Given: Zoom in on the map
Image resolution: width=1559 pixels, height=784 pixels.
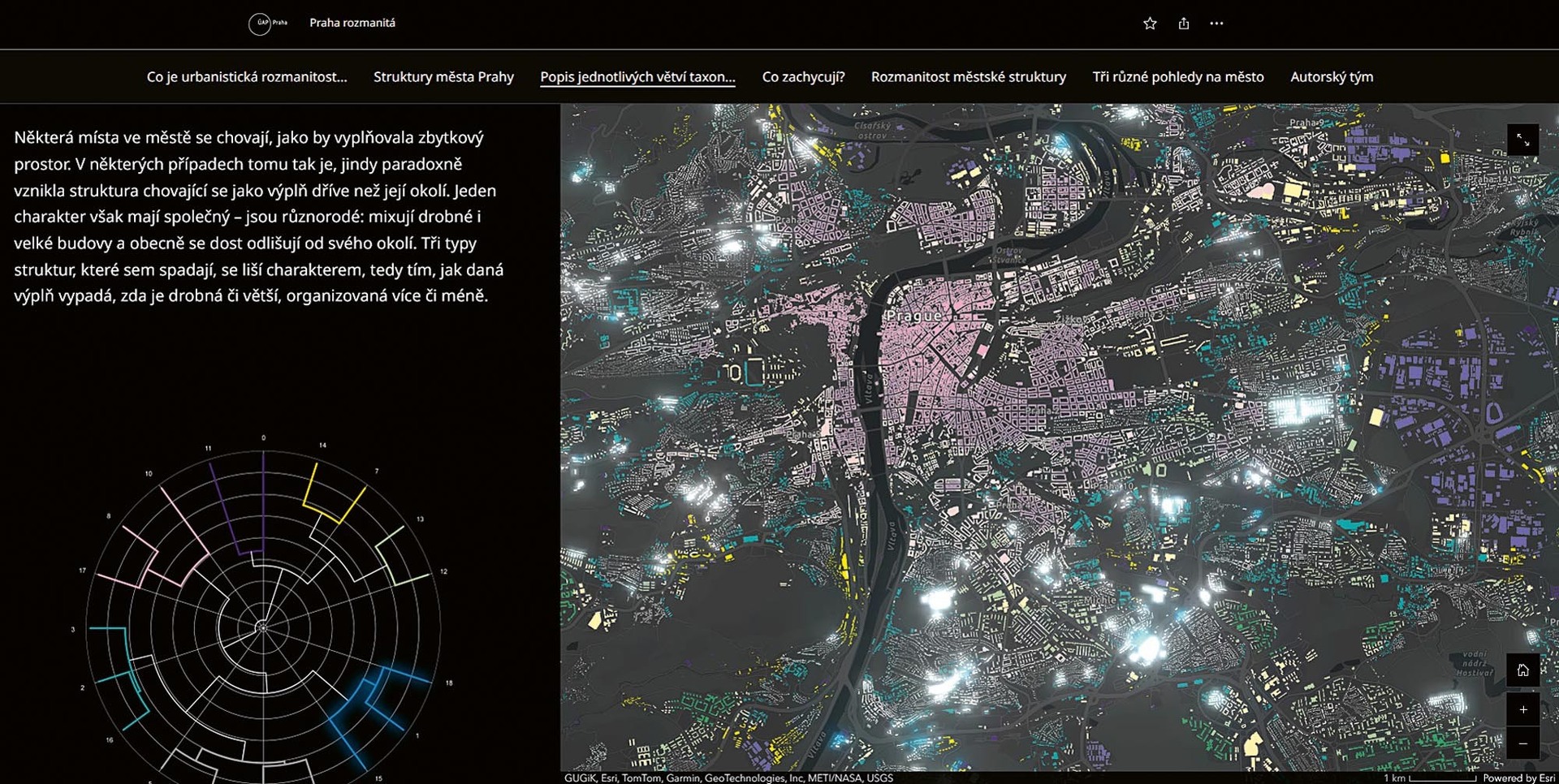Looking at the screenshot, I should 1522,710.
